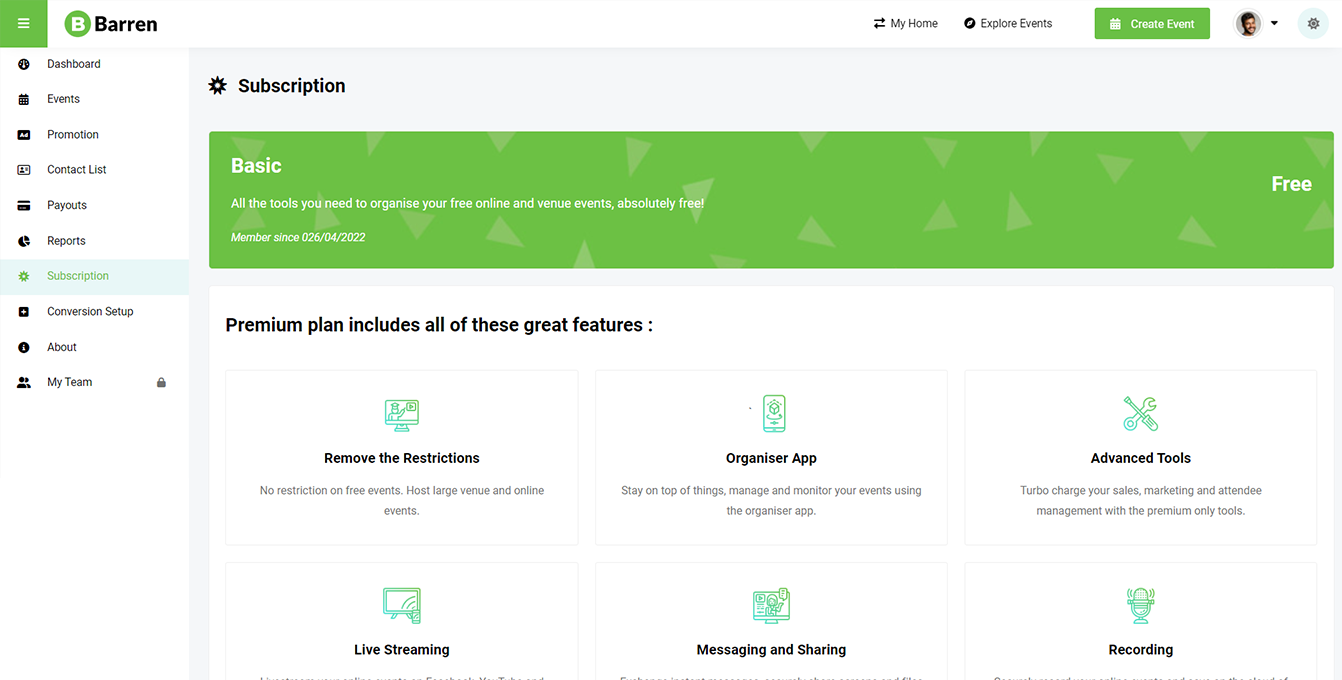Select the Organiser App feature card
The height and width of the screenshot is (680, 1342).
coord(771,457)
